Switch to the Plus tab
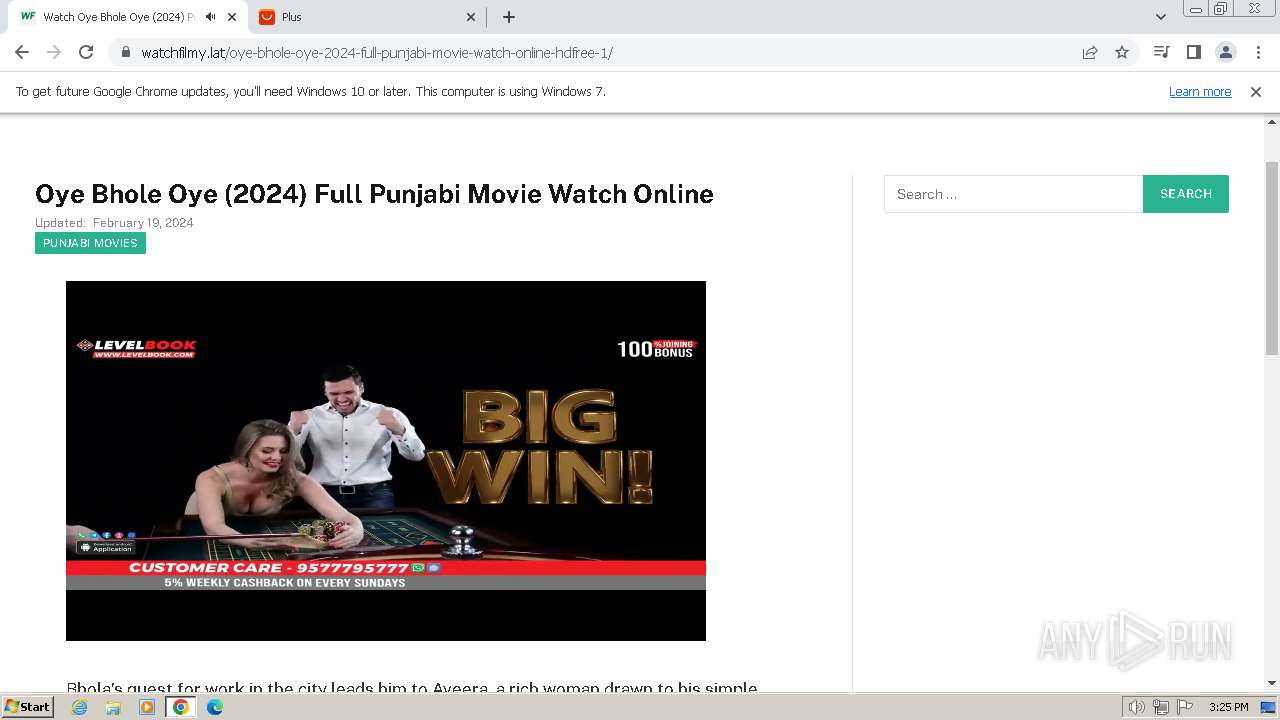Image resolution: width=1280 pixels, height=720 pixels. (x=365, y=17)
